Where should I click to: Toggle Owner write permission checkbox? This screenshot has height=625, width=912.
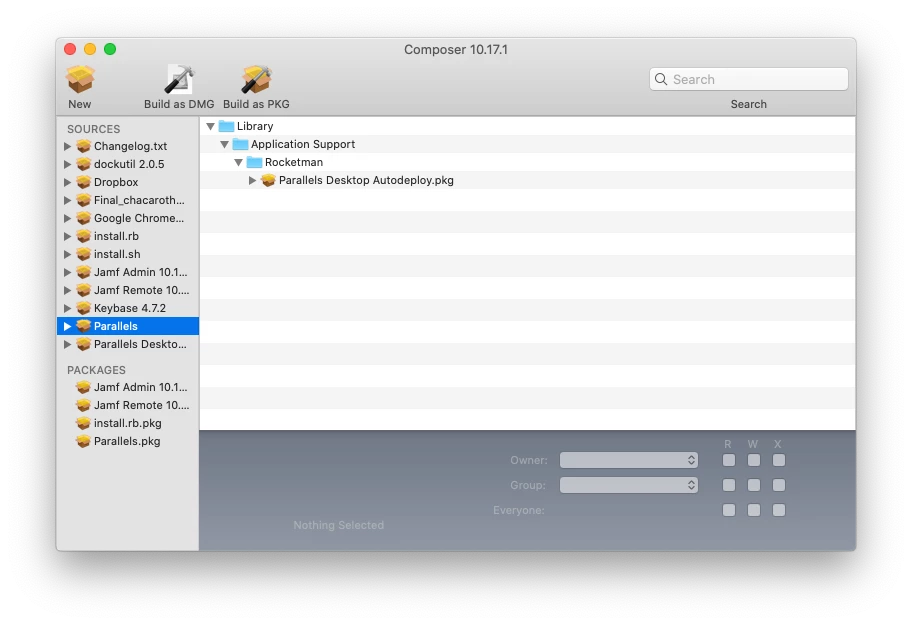[x=754, y=460]
